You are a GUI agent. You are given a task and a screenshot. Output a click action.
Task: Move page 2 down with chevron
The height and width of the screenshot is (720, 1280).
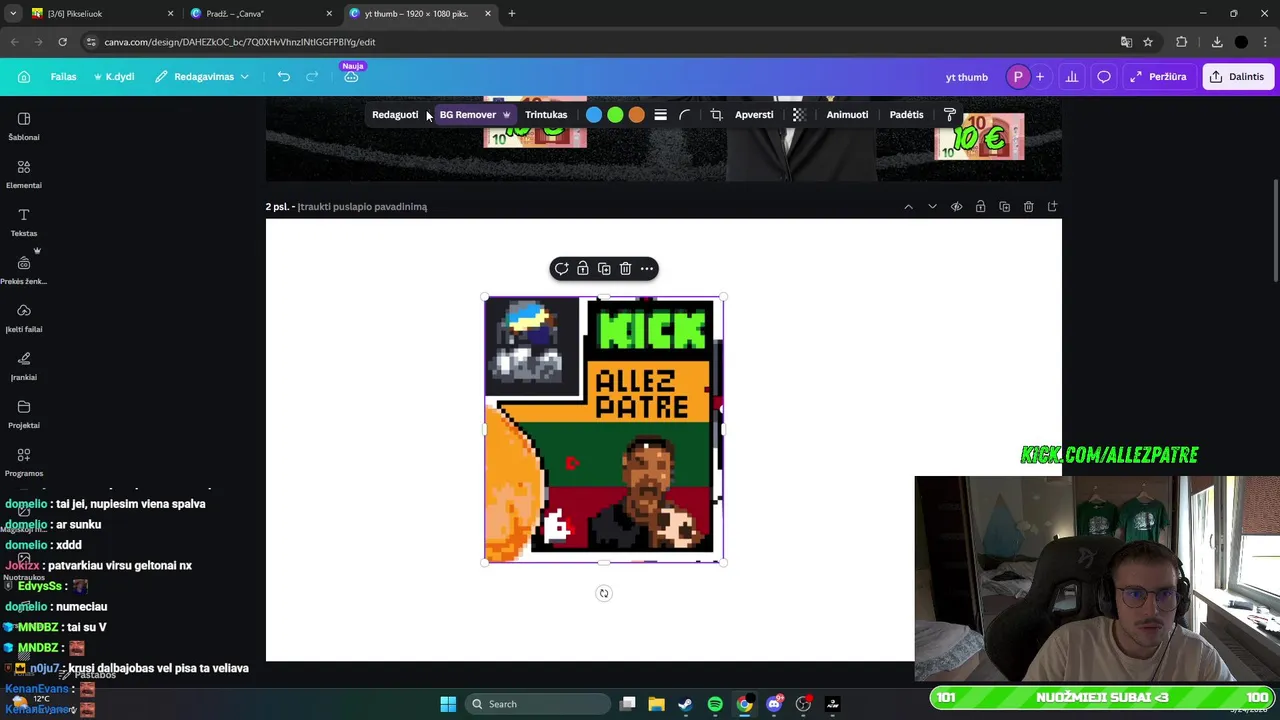[932, 207]
